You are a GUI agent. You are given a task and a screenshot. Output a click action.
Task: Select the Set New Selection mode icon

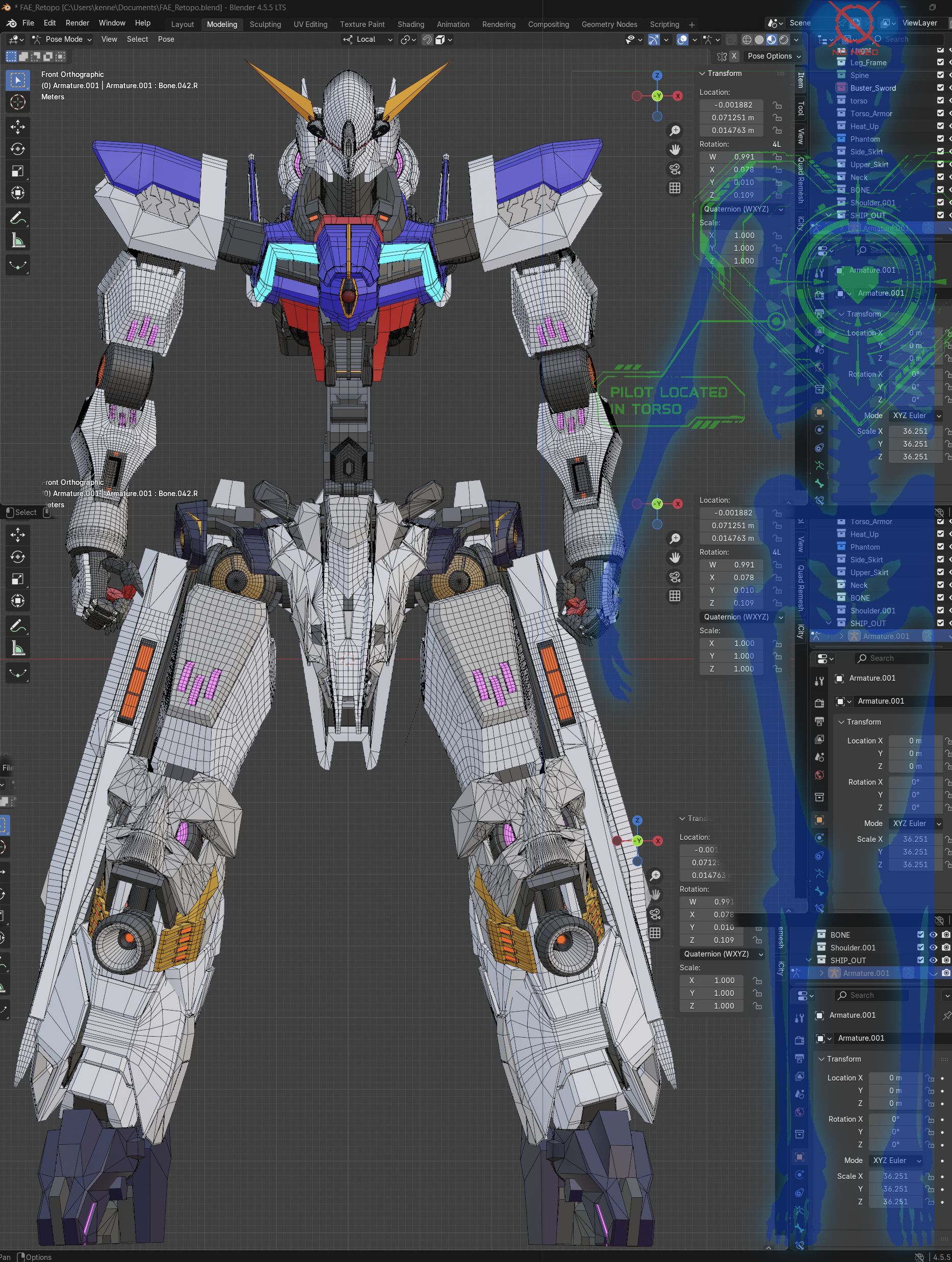[x=11, y=57]
